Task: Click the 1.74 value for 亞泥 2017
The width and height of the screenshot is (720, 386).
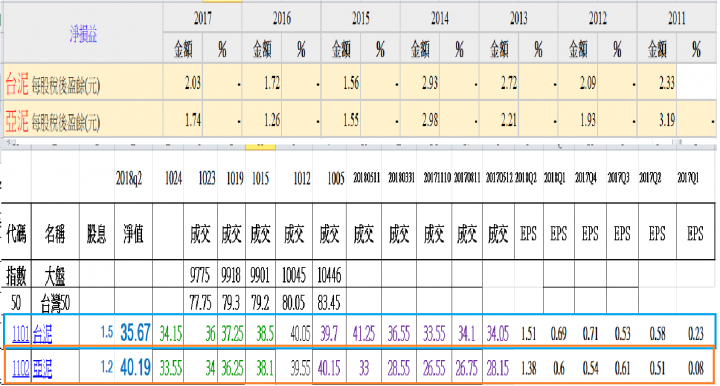Action: 193,120
